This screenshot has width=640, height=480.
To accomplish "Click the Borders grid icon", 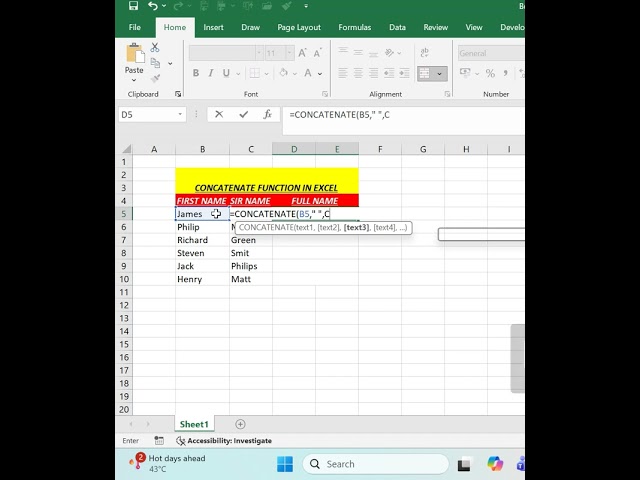I will [255, 73].
